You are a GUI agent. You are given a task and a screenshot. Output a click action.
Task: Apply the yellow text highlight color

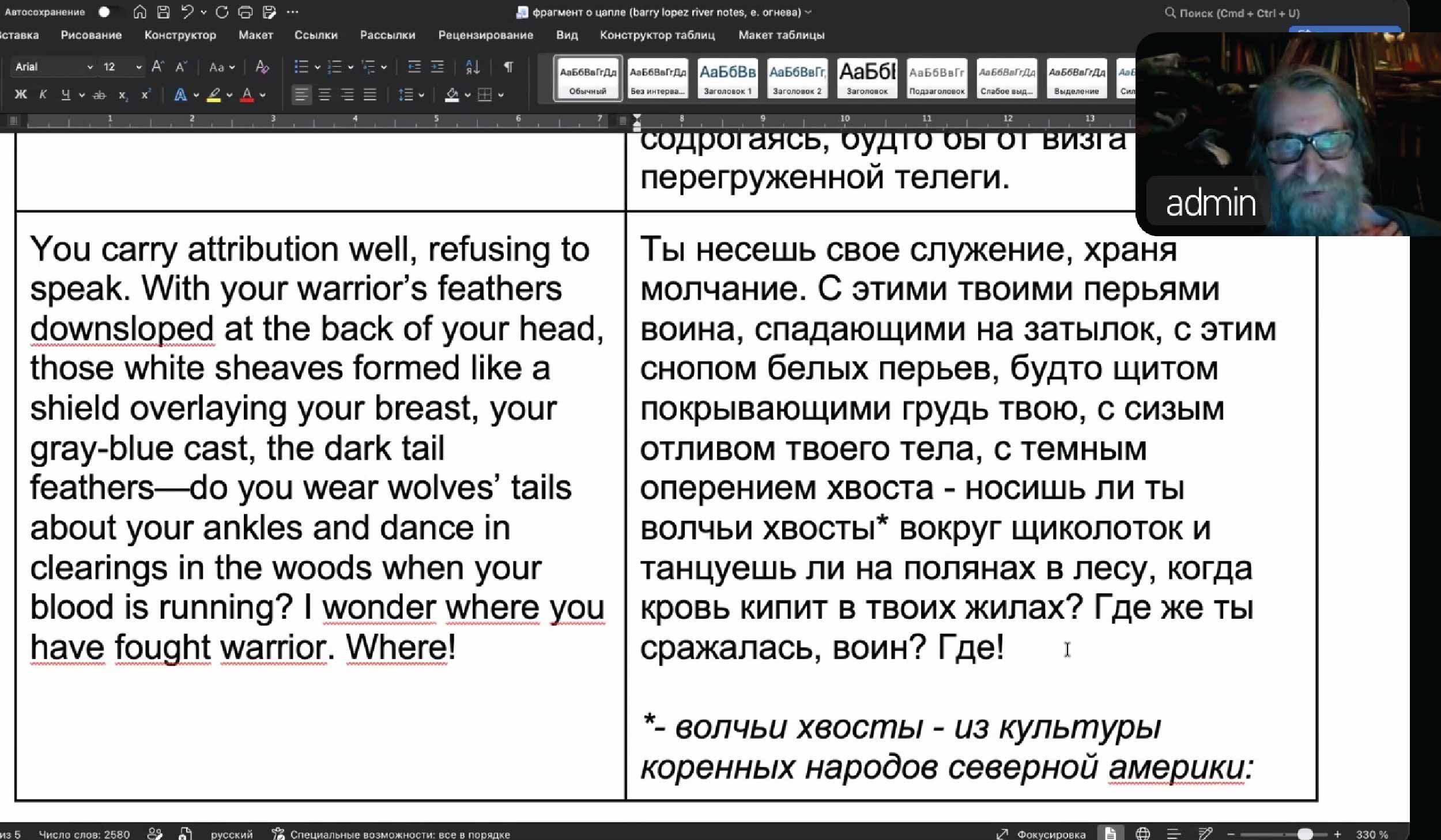coord(214,95)
